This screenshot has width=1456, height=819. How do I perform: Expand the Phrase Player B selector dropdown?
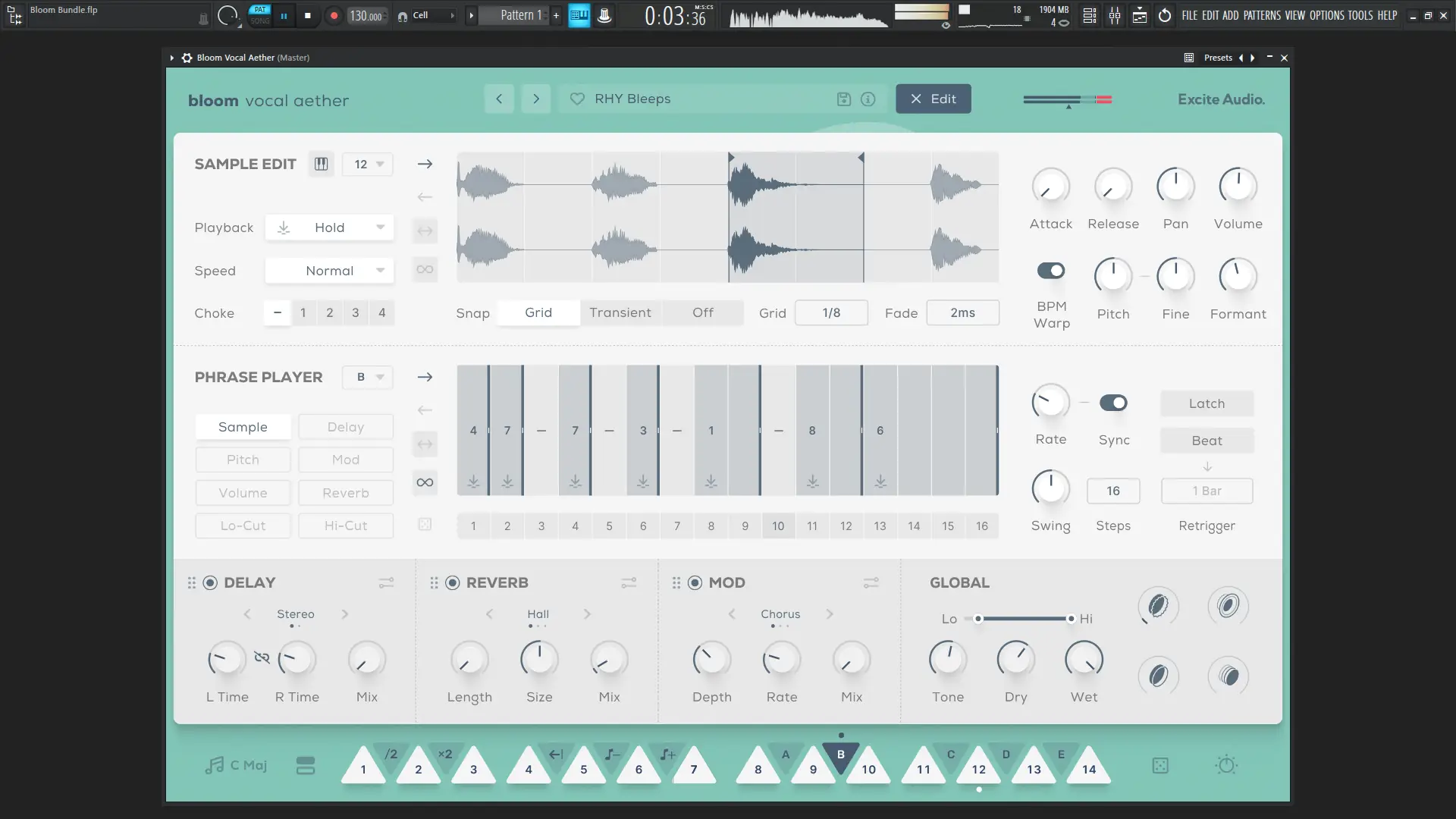point(368,377)
